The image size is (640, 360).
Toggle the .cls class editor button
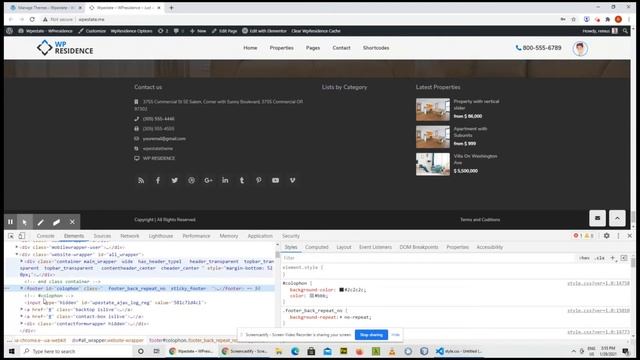coord(600,258)
